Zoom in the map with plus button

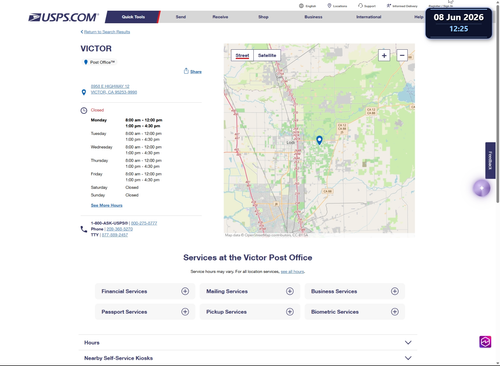pyautogui.click(x=384, y=55)
